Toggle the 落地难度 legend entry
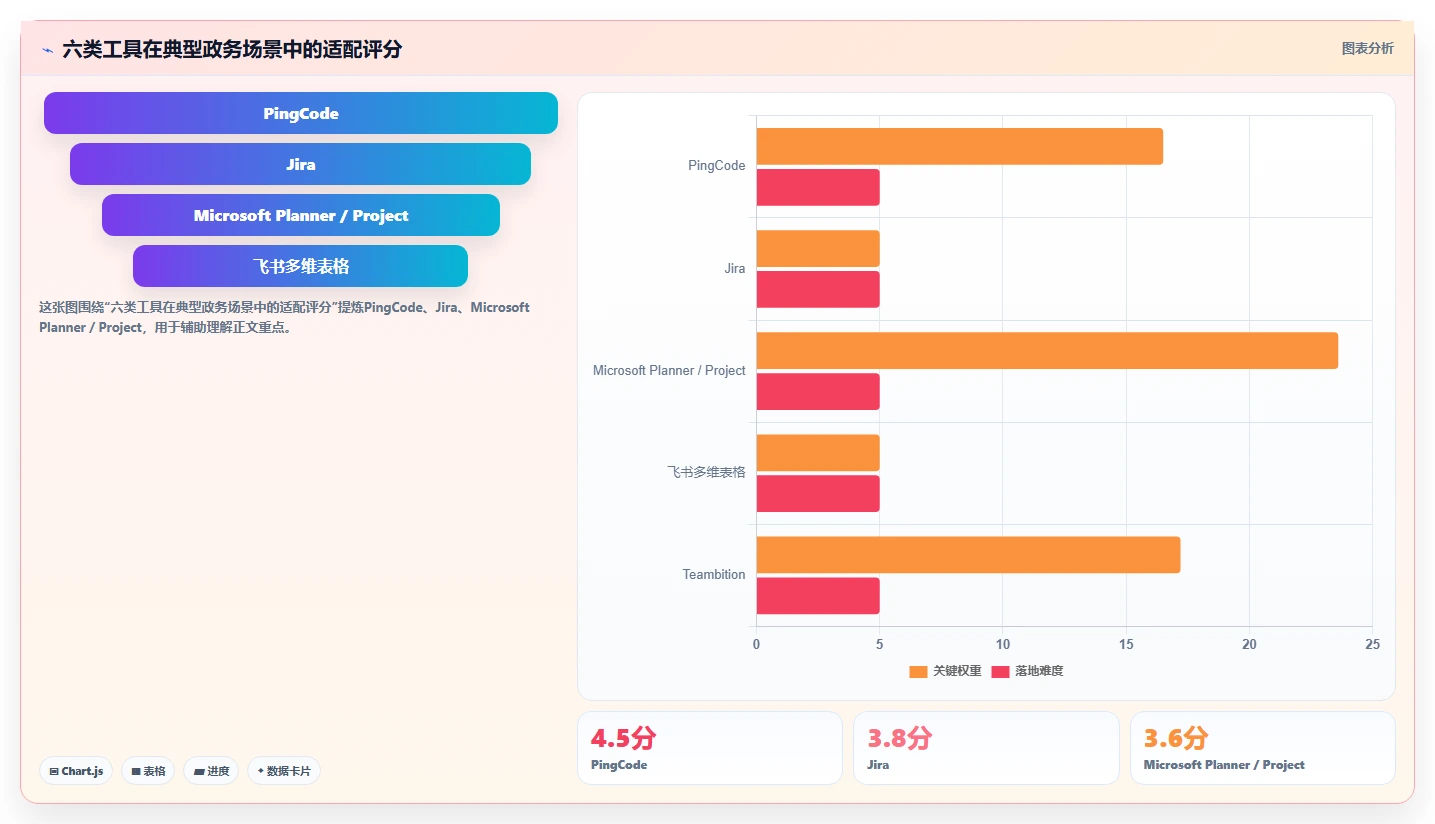 (x=1027, y=671)
